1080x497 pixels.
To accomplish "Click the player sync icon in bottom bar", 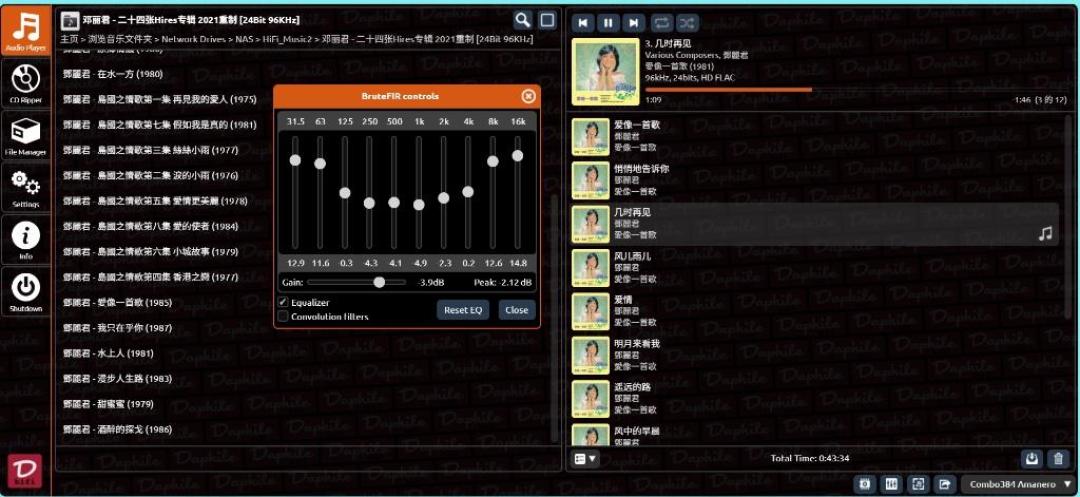I will [x=917, y=484].
